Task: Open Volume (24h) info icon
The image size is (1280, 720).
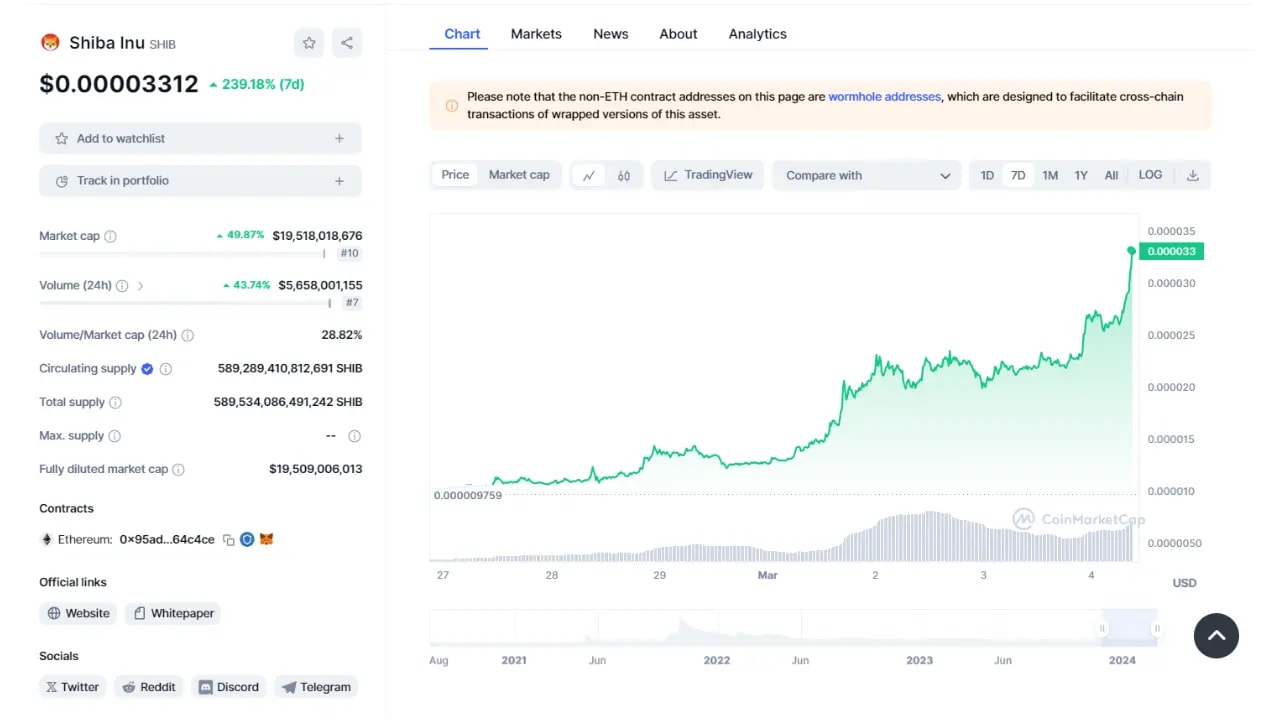Action: pyautogui.click(x=122, y=286)
